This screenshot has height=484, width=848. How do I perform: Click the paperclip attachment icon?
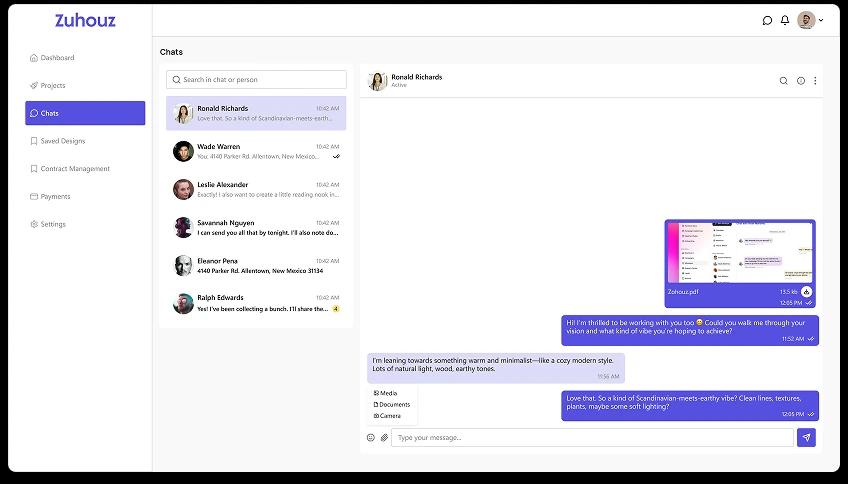tap(384, 437)
